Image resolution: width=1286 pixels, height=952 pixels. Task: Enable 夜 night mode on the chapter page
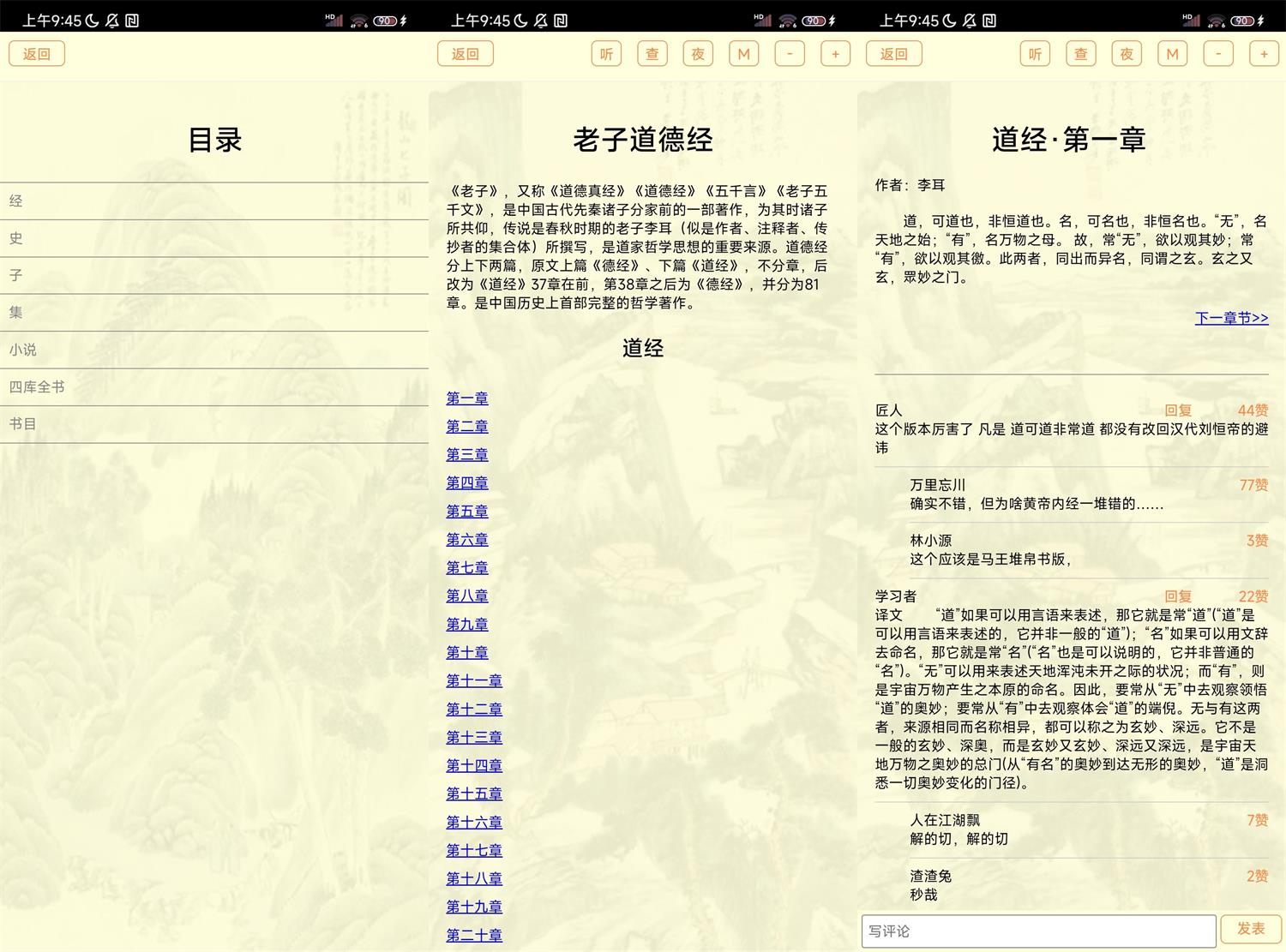point(1126,53)
